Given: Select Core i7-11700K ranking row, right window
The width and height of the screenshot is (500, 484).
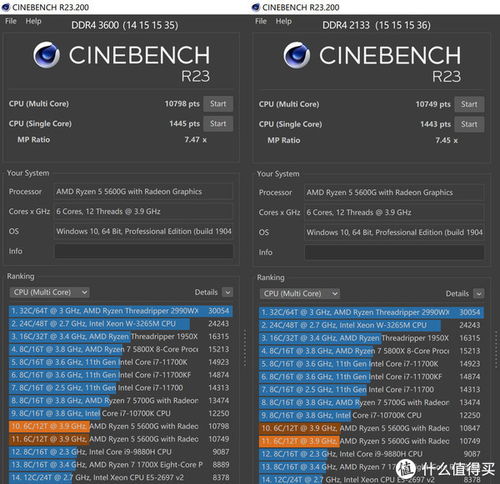Looking at the screenshot, I should point(371,364).
